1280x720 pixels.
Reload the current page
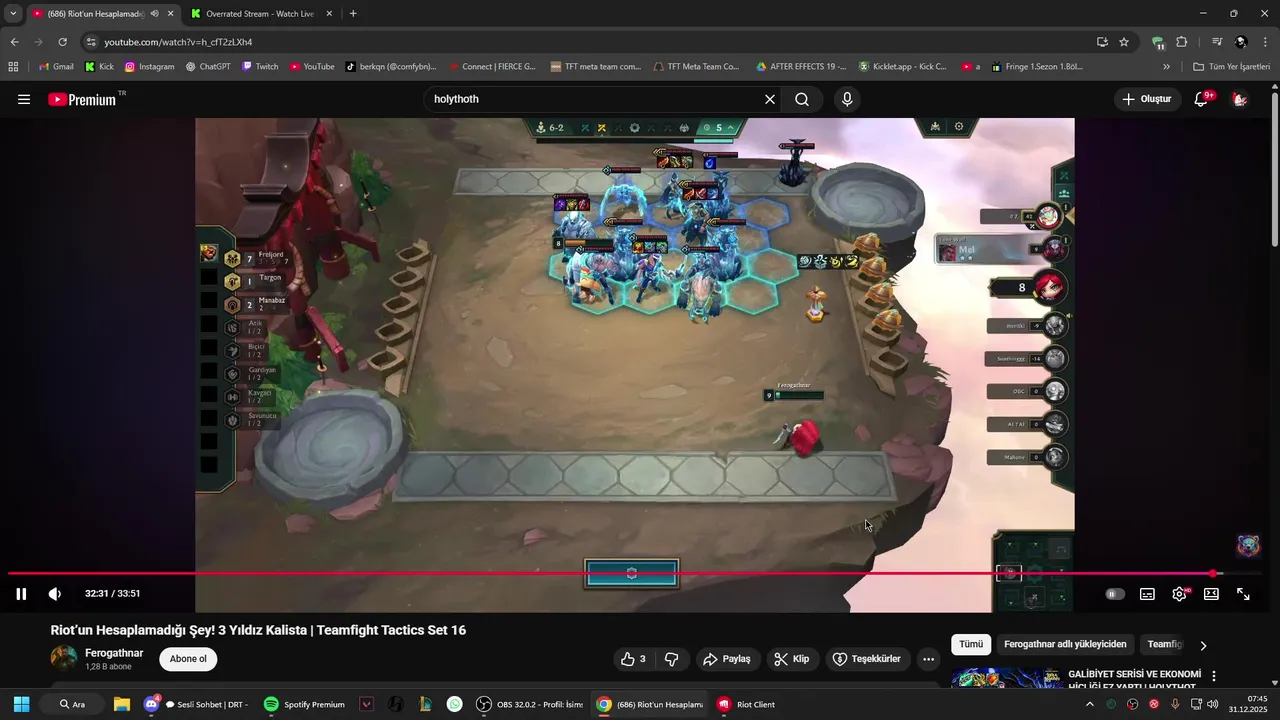point(62,42)
